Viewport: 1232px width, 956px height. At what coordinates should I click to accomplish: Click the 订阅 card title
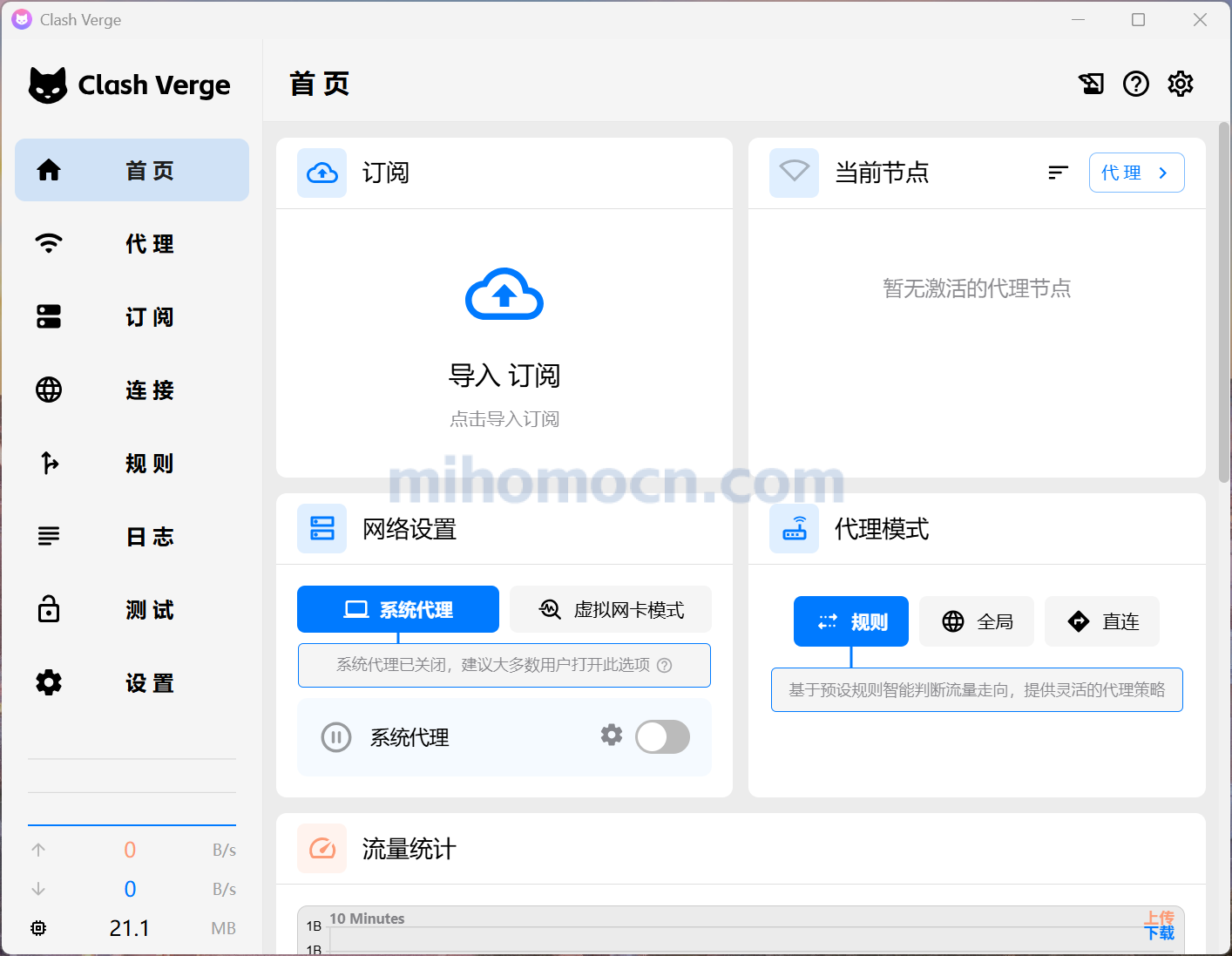click(x=386, y=173)
